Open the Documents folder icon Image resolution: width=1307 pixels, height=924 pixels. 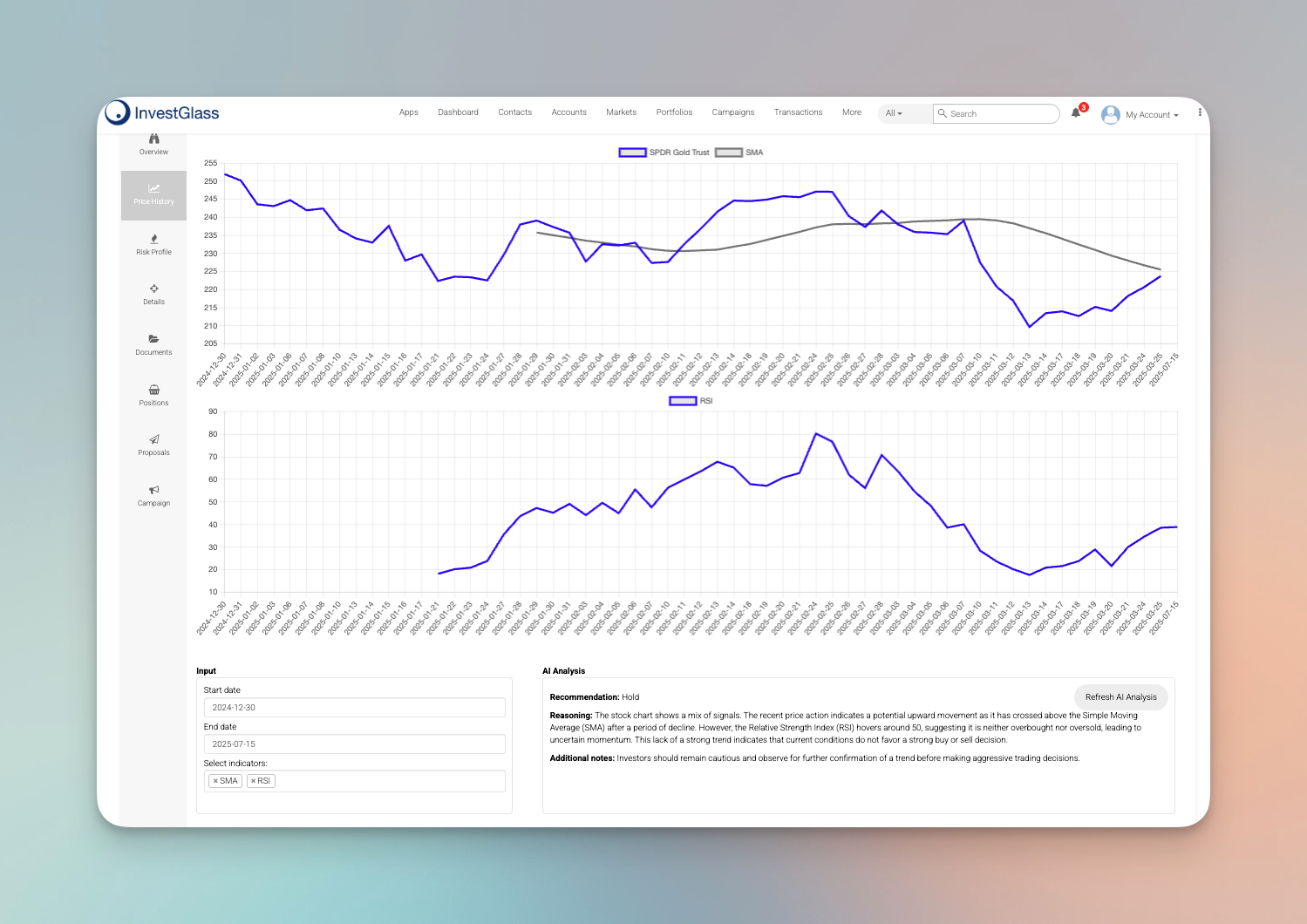pos(153,339)
